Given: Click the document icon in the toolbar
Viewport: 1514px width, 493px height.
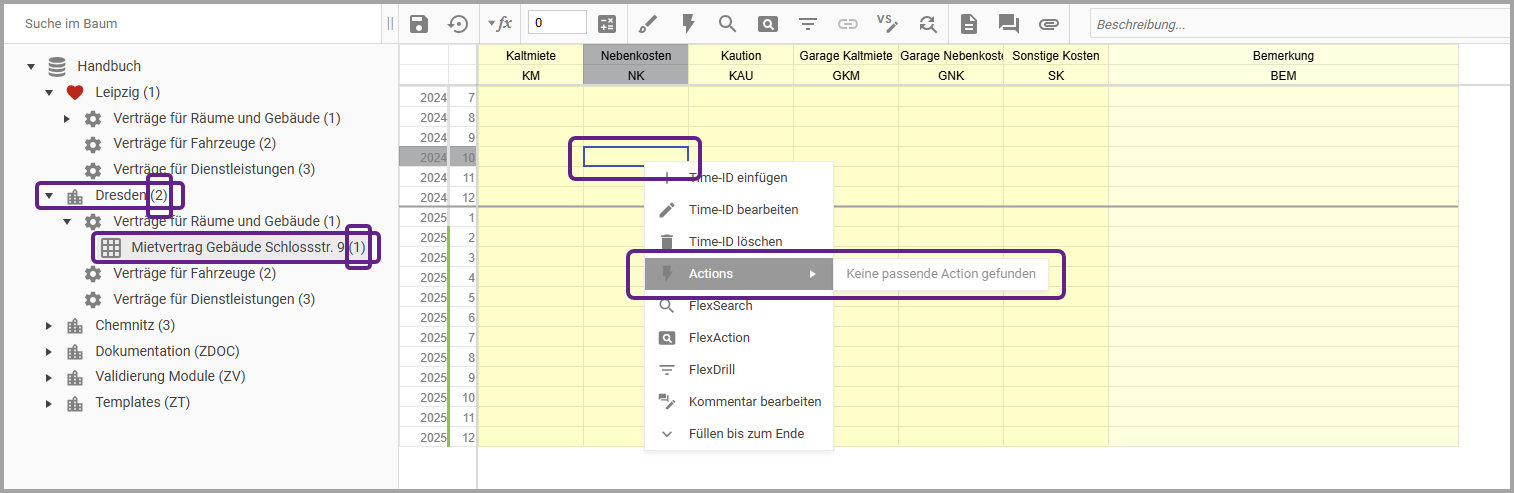Looking at the screenshot, I should tap(968, 24).
